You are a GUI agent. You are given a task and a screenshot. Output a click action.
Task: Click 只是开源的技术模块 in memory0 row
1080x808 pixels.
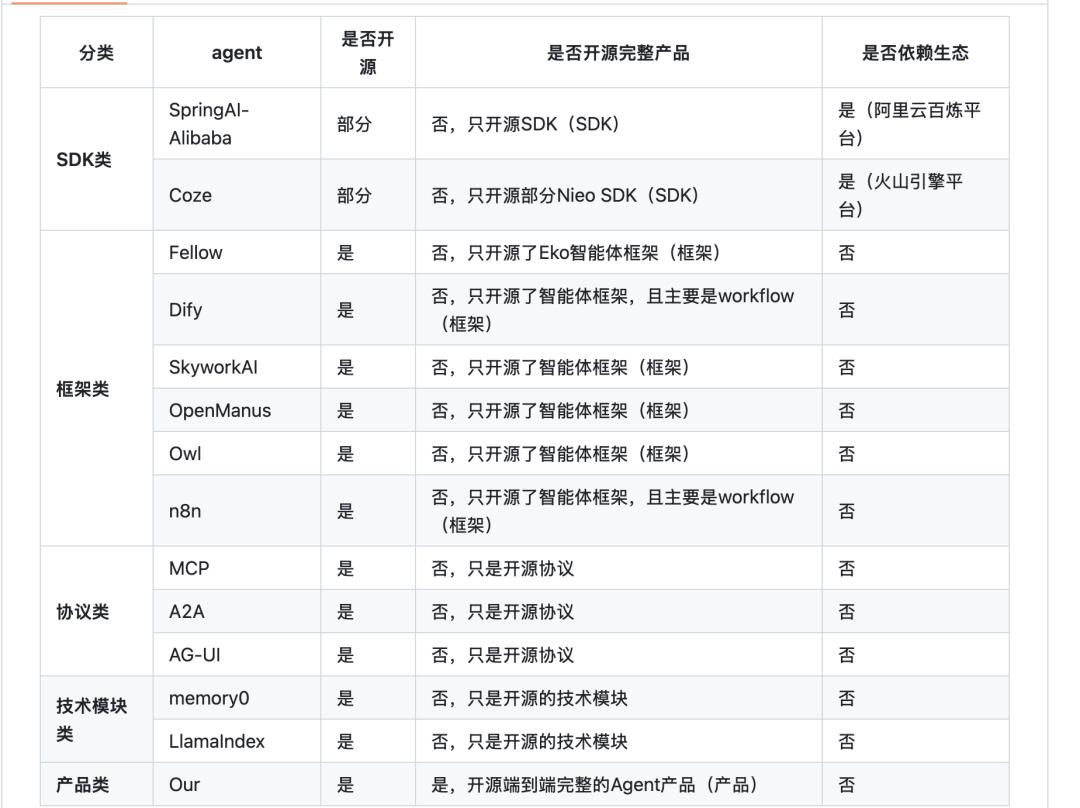[x=619, y=698]
